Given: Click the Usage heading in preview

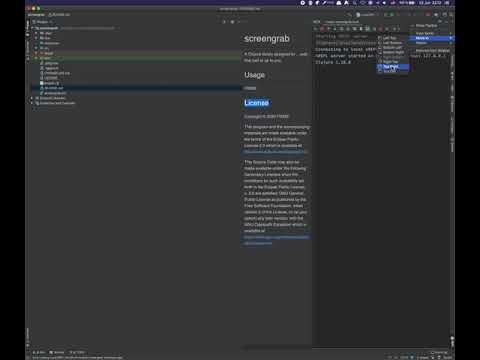Looking at the screenshot, I should tap(254, 75).
